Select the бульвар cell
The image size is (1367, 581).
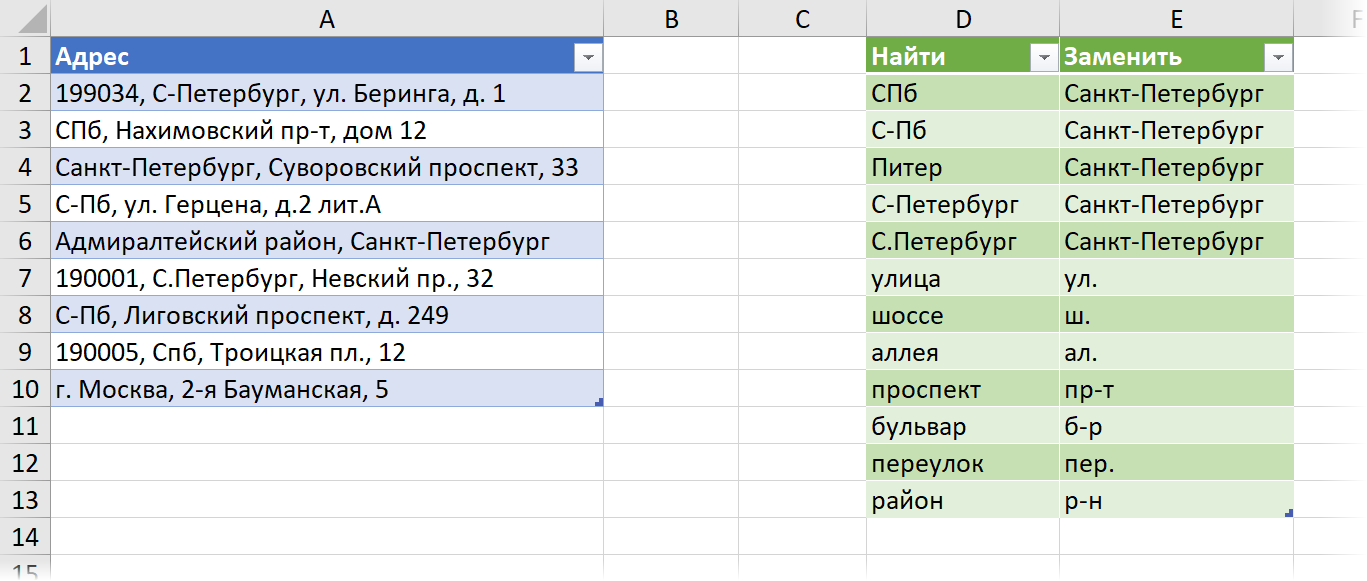click(x=963, y=427)
